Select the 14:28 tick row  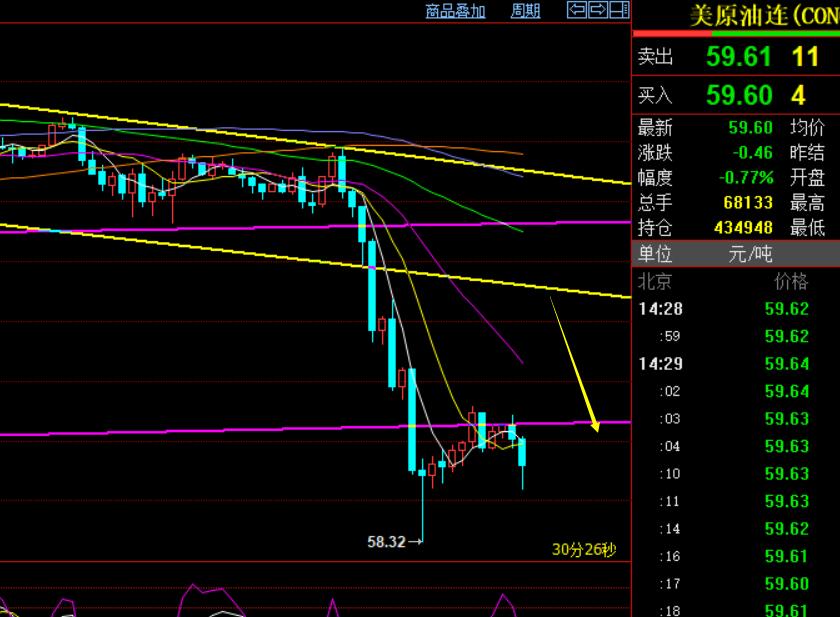[x=736, y=308]
